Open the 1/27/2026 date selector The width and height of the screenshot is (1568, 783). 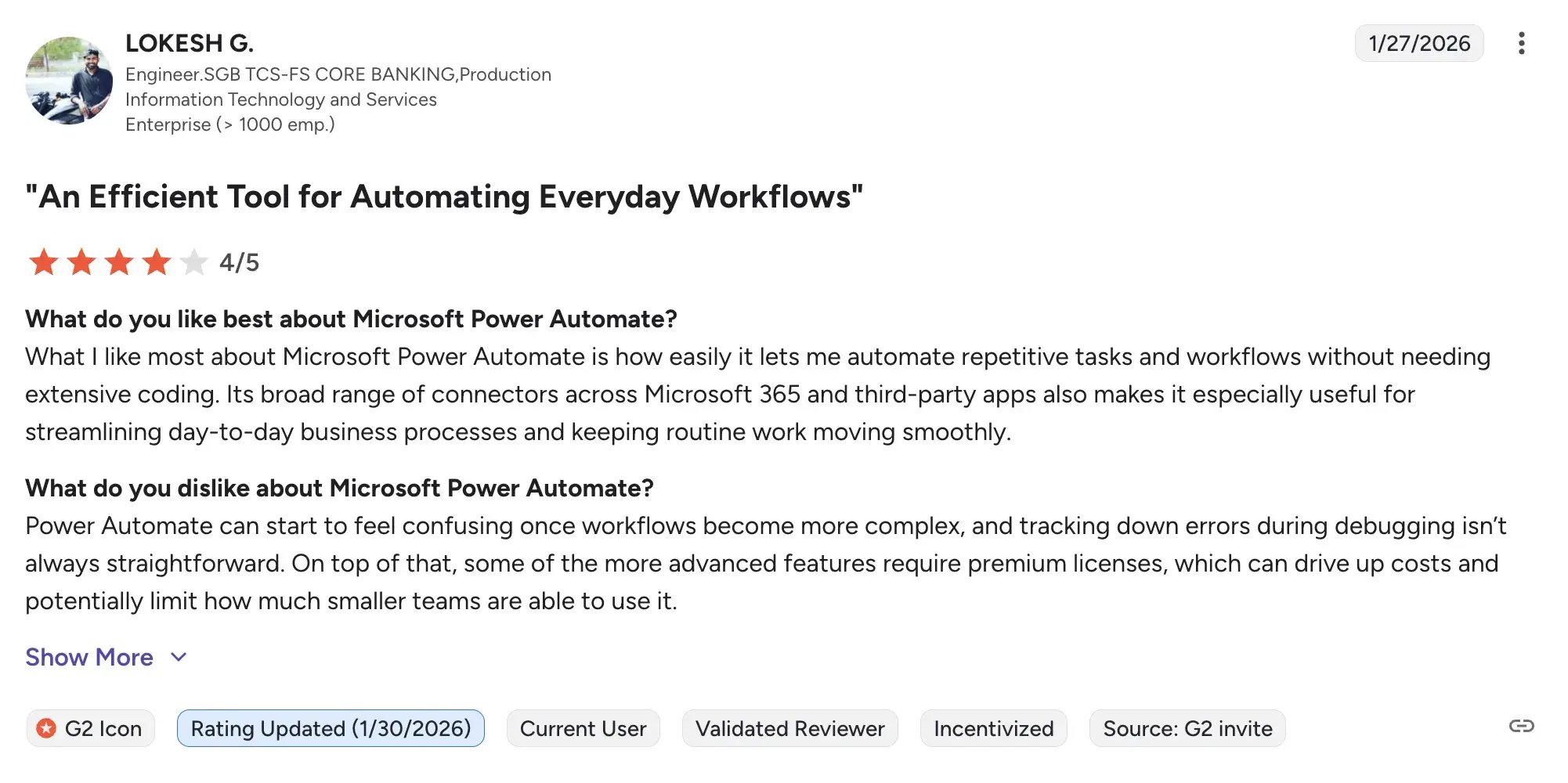click(1418, 43)
